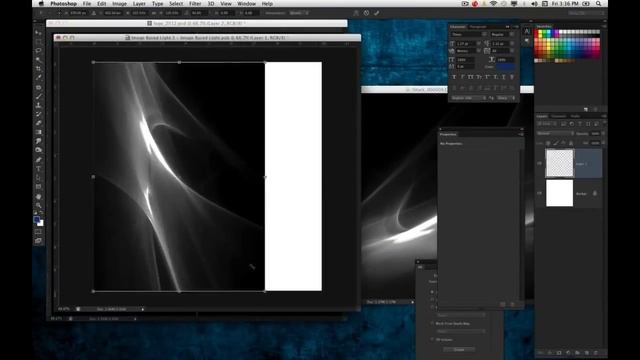Click the delete layer trash icon
The width and height of the screenshot is (640, 360).
[596, 353]
